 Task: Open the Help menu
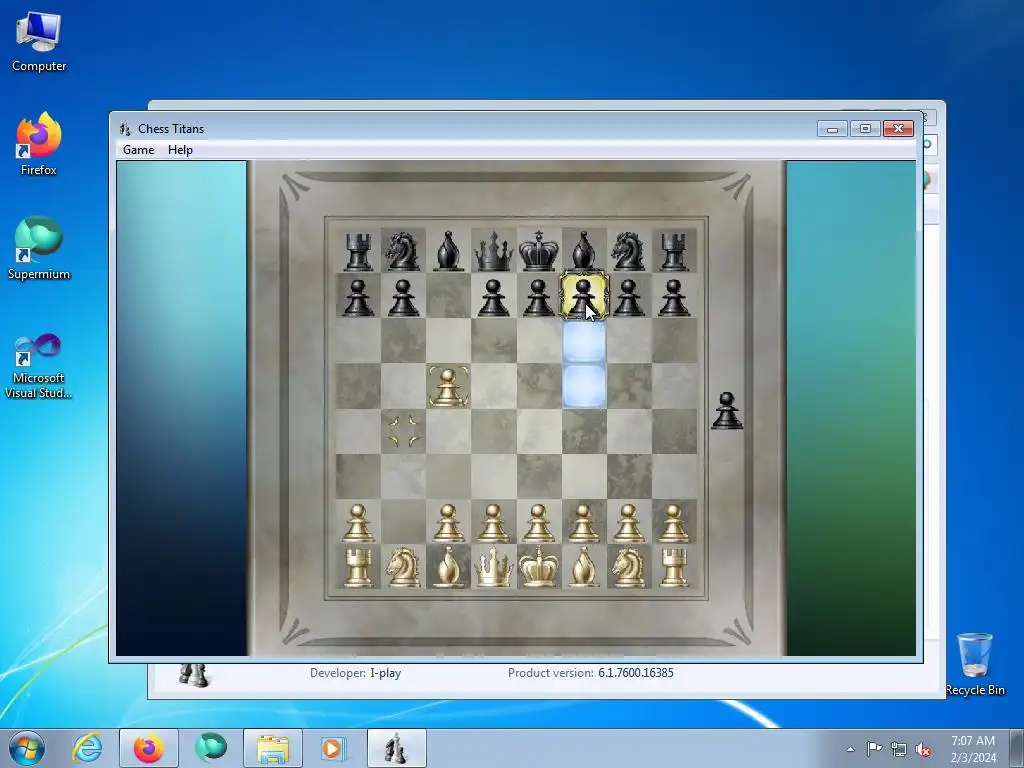pos(180,150)
